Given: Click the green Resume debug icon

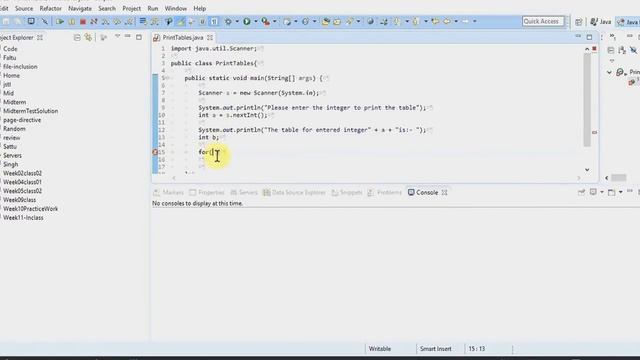Looking at the screenshot, I should click(60, 21).
